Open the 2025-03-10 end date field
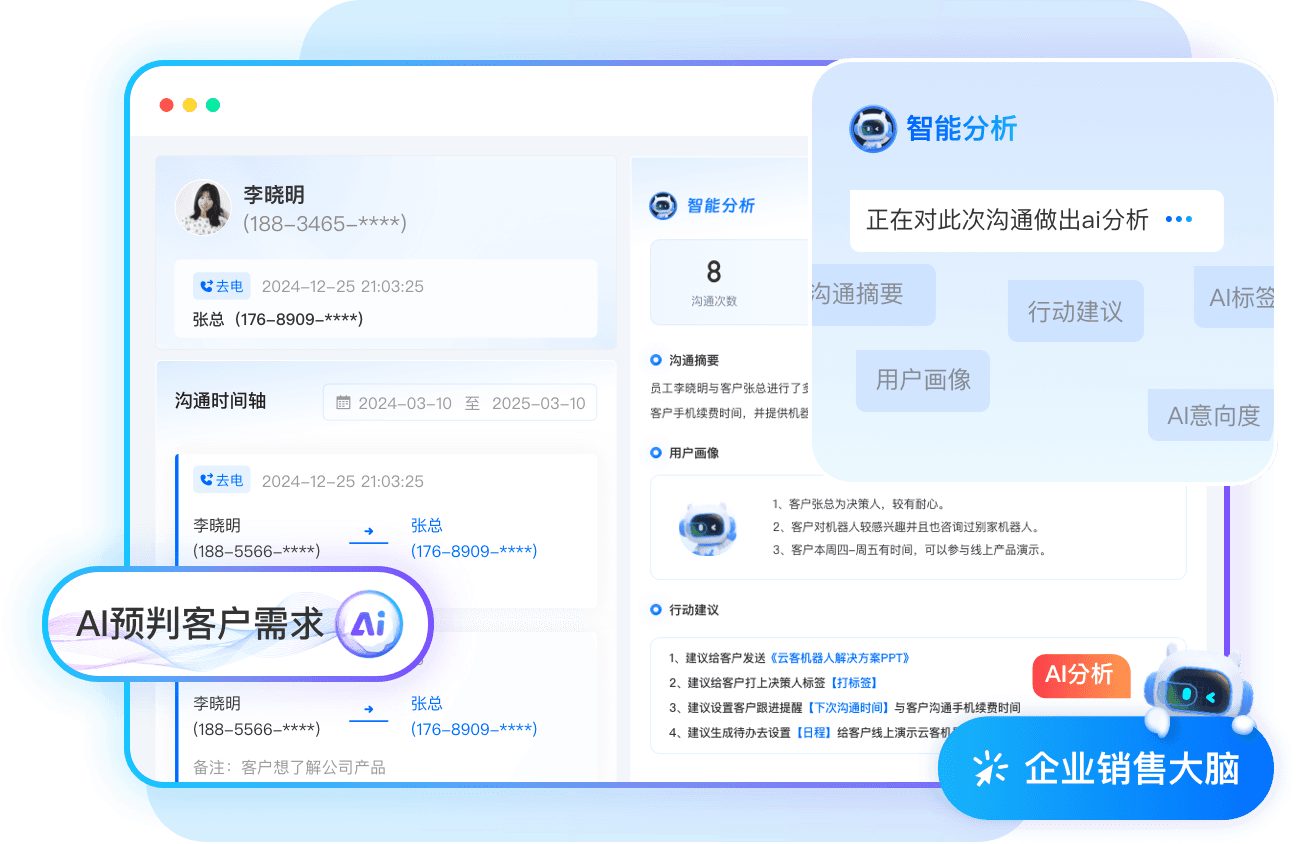 tap(539, 403)
